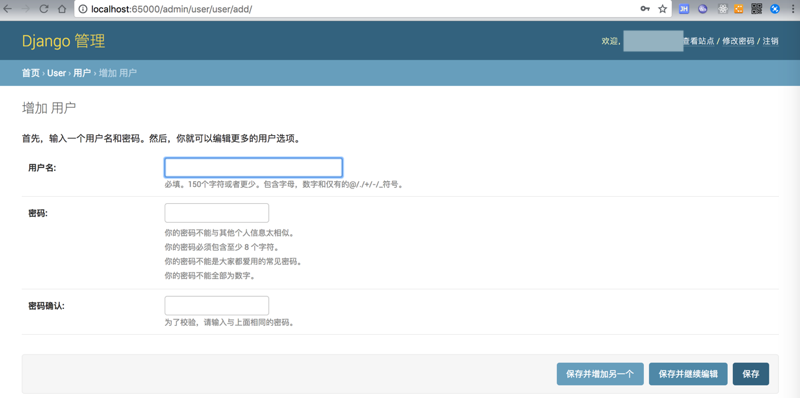Click the 密码: field label

click(x=38, y=213)
